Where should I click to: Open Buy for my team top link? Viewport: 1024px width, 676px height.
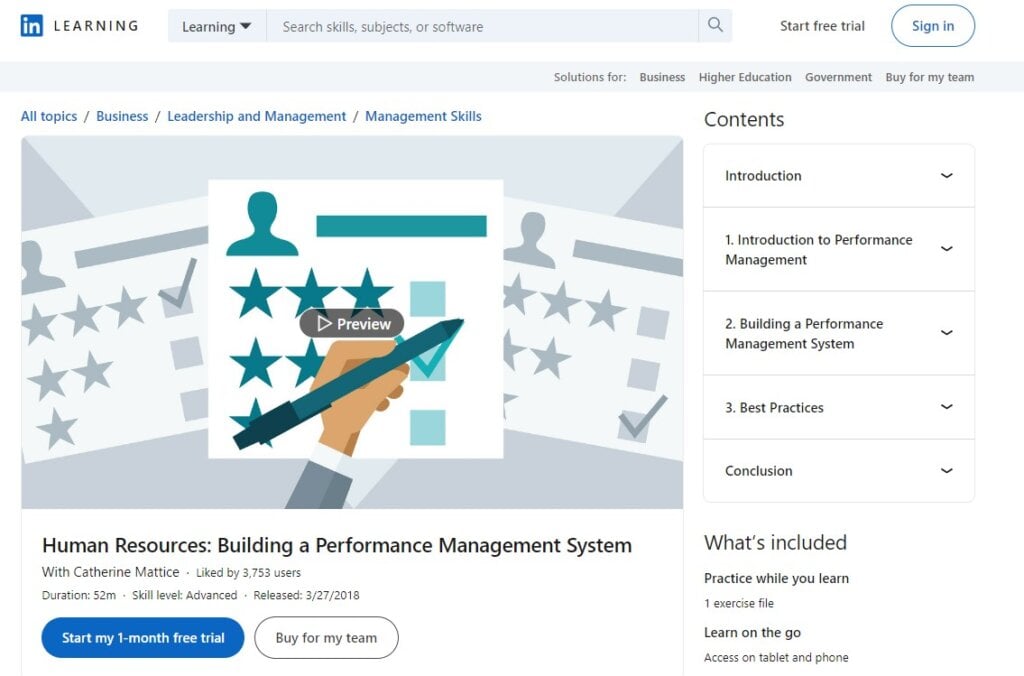click(929, 77)
